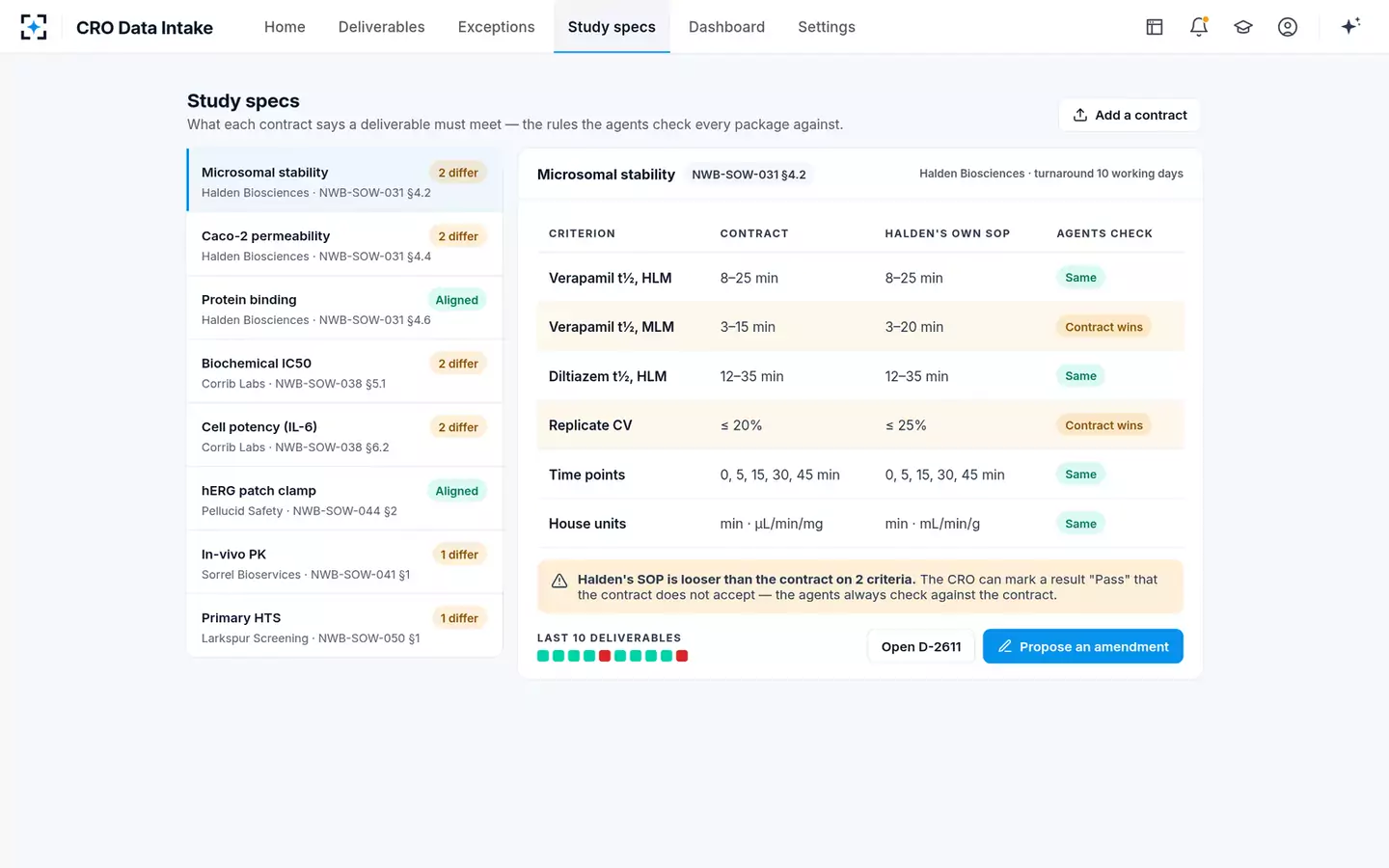Click the Aligned badge on Protein binding
Viewport: 1389px width, 868px height.
click(x=456, y=300)
